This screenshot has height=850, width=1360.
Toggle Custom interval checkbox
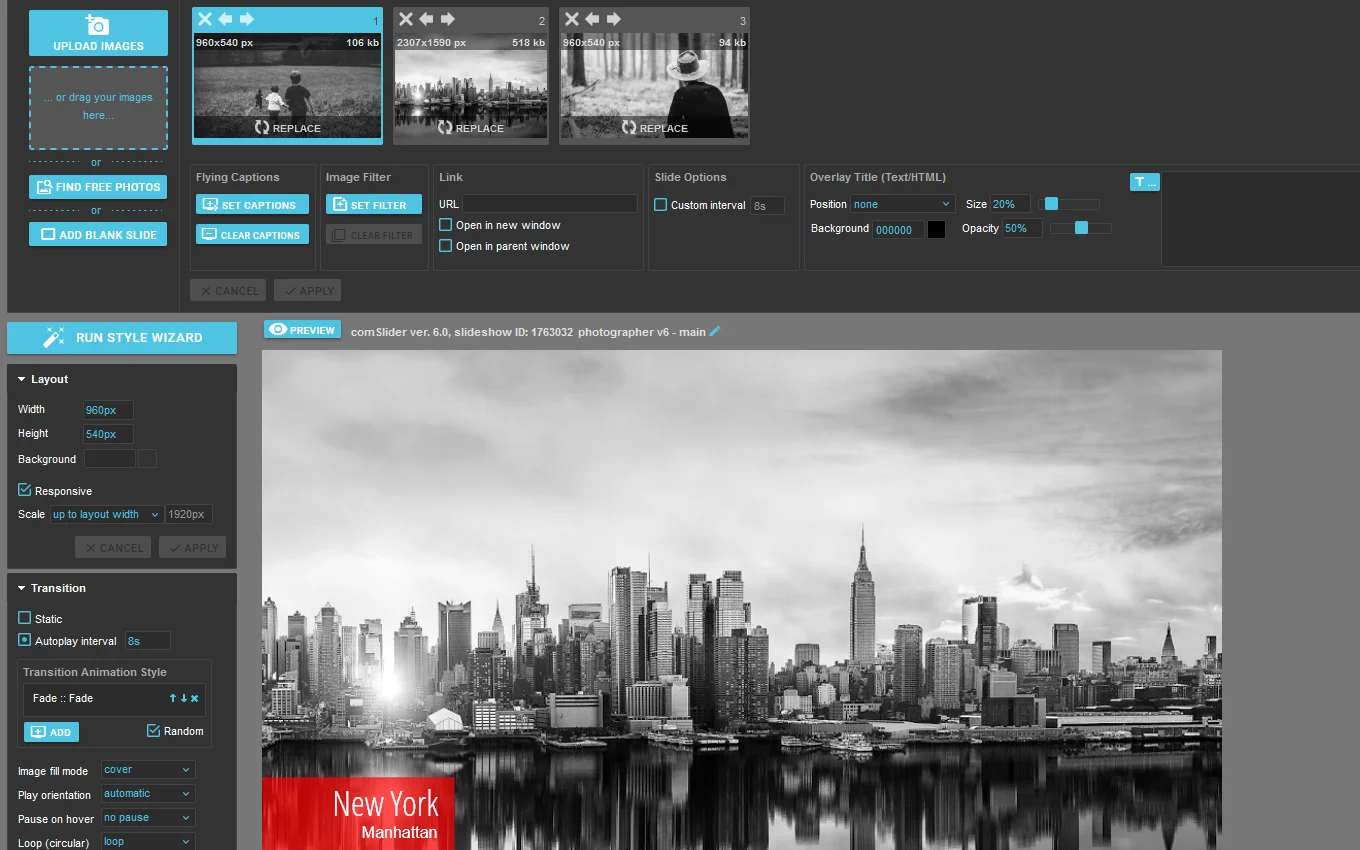[660, 205]
